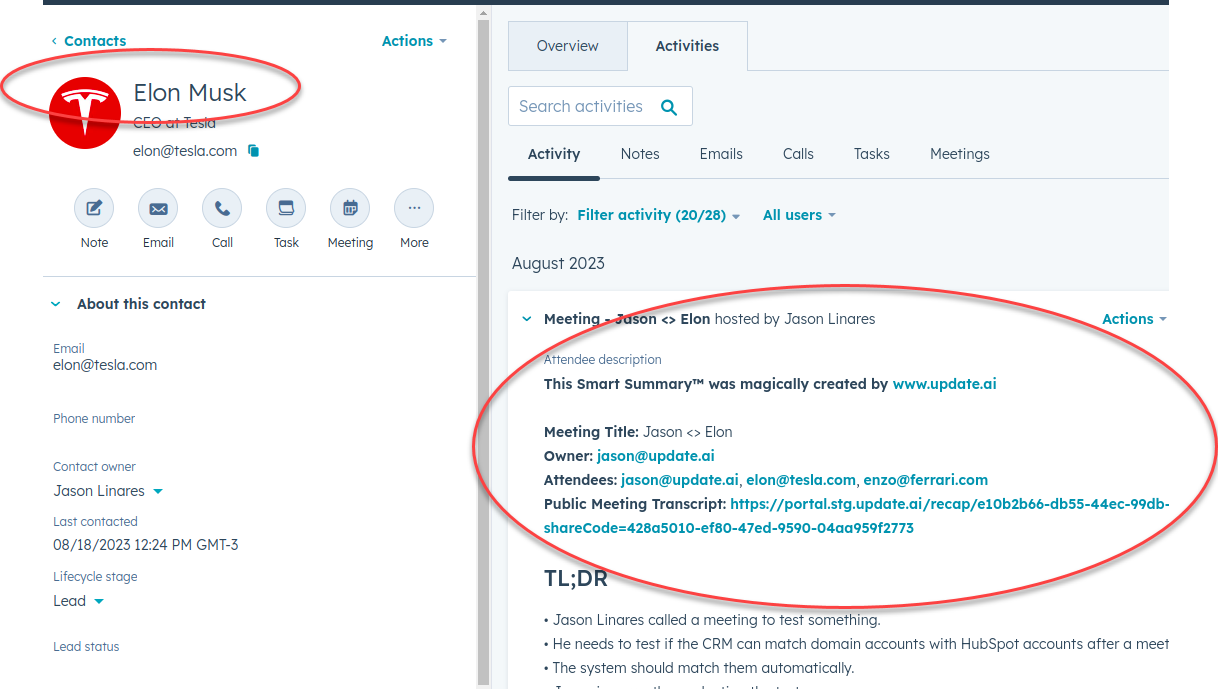Open the All users filter dropdown

coord(799,215)
